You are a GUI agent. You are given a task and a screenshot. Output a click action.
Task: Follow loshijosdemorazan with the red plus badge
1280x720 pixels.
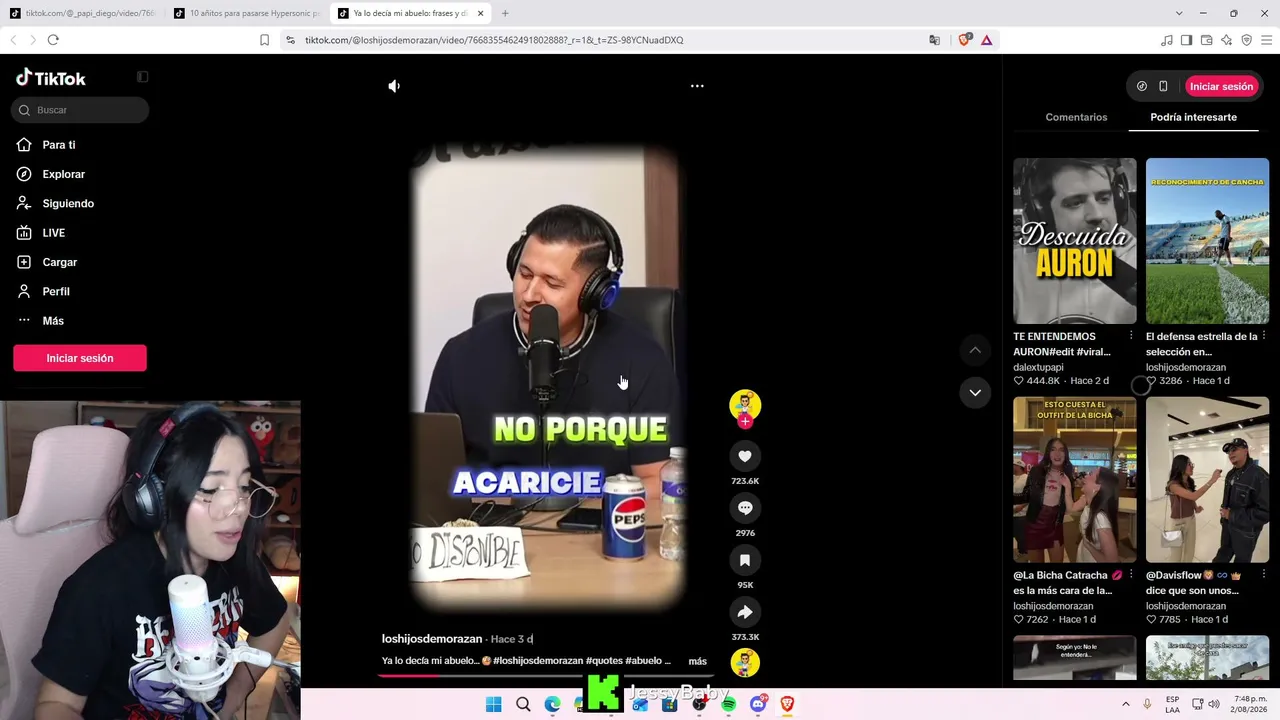point(745,422)
